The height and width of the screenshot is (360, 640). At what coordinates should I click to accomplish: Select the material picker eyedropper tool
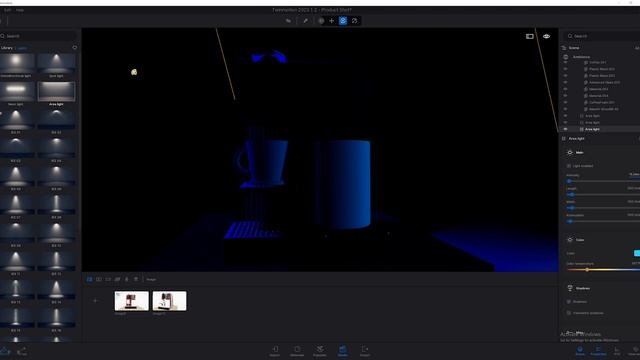[x=305, y=21]
